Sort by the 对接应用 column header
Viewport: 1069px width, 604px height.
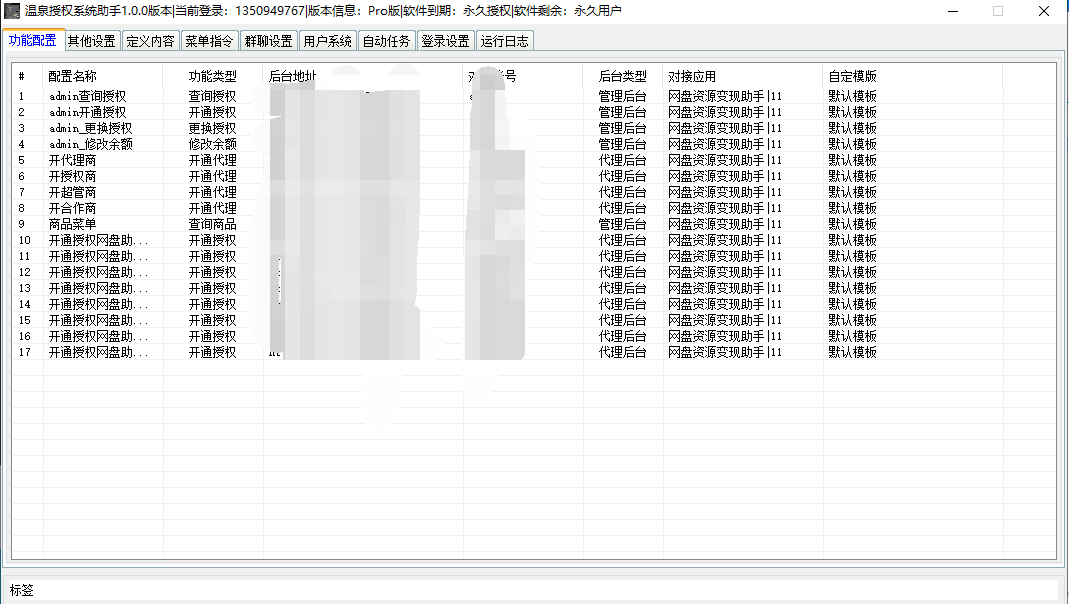[x=692, y=76]
